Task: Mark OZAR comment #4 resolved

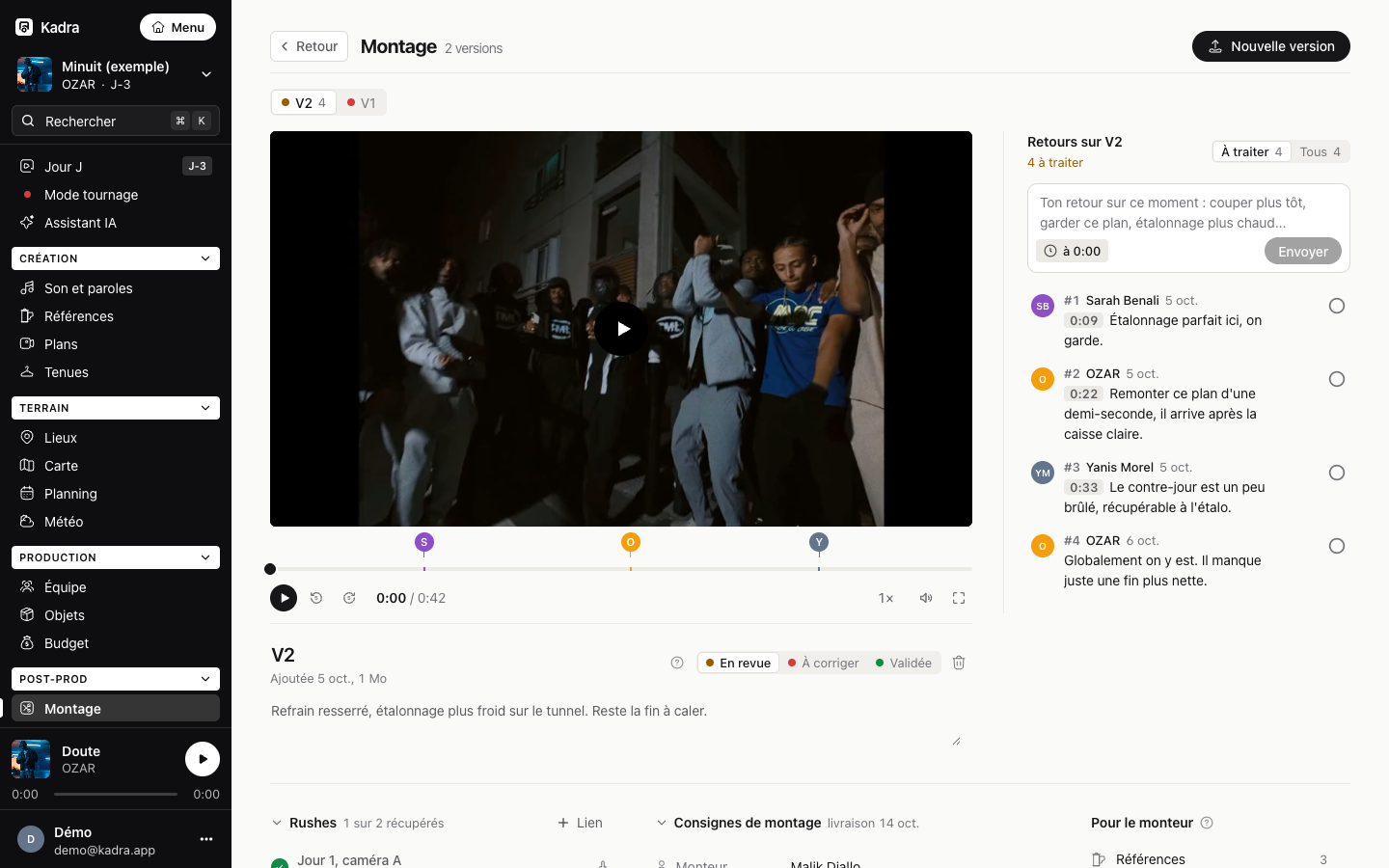Action: [x=1337, y=546]
